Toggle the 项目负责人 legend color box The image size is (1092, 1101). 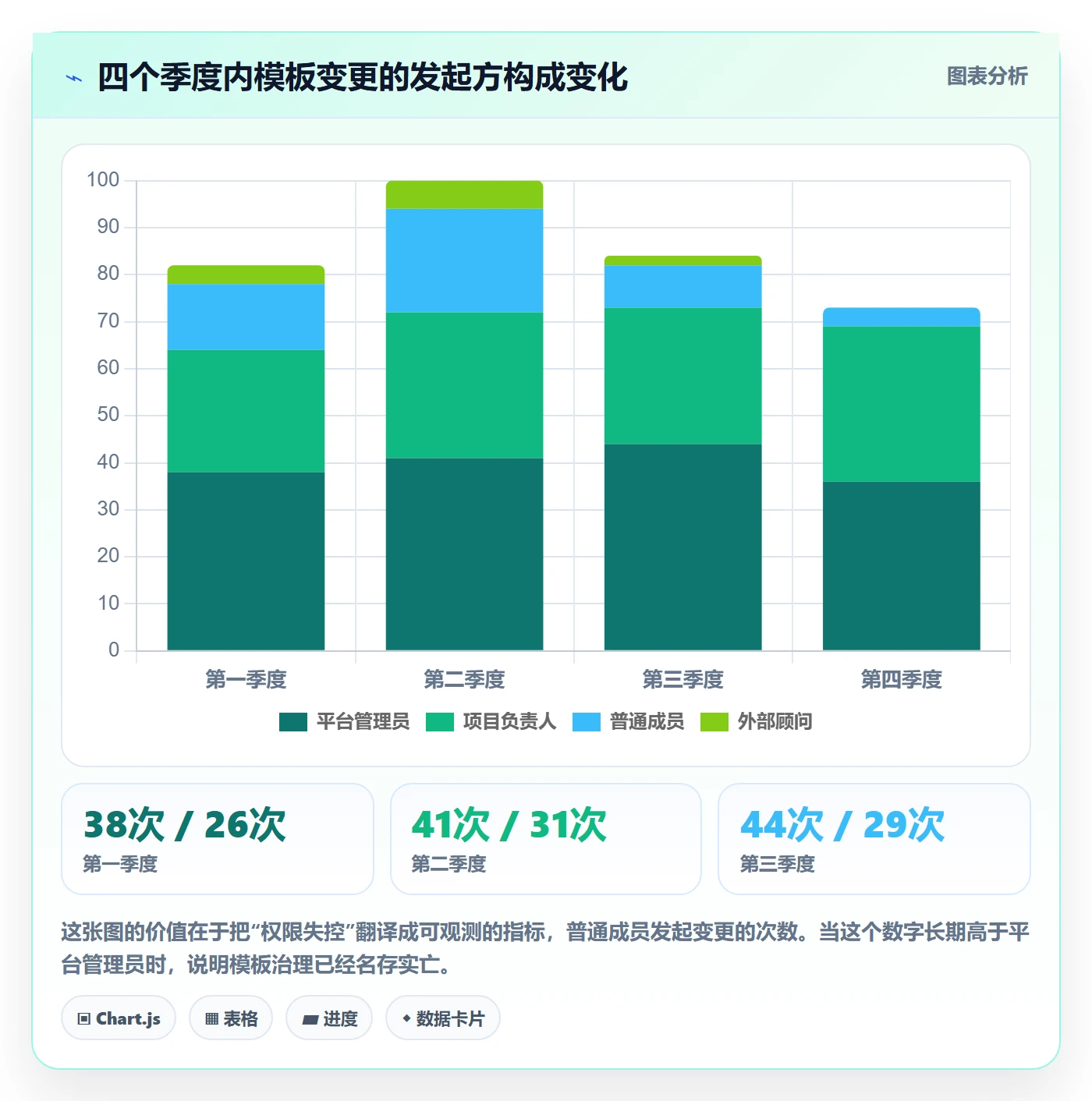(x=440, y=722)
